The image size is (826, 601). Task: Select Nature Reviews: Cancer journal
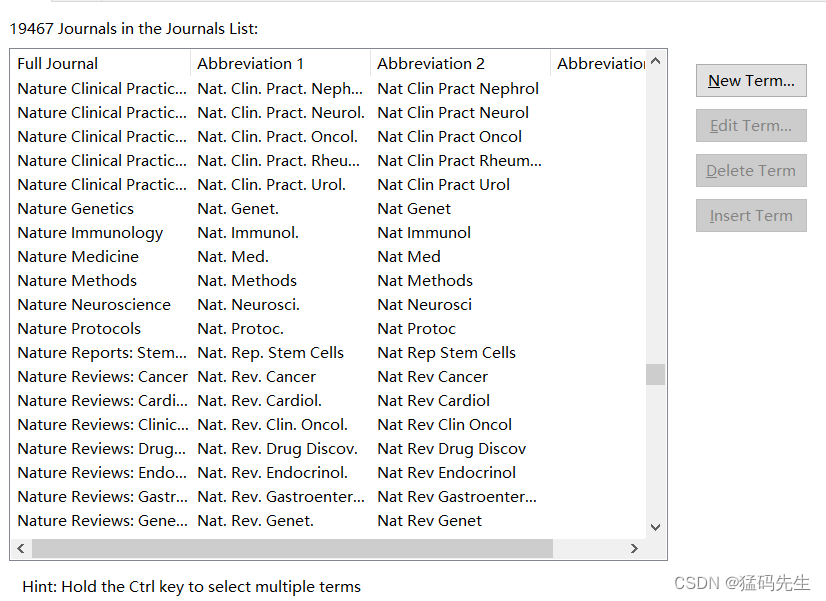pyautogui.click(x=102, y=377)
